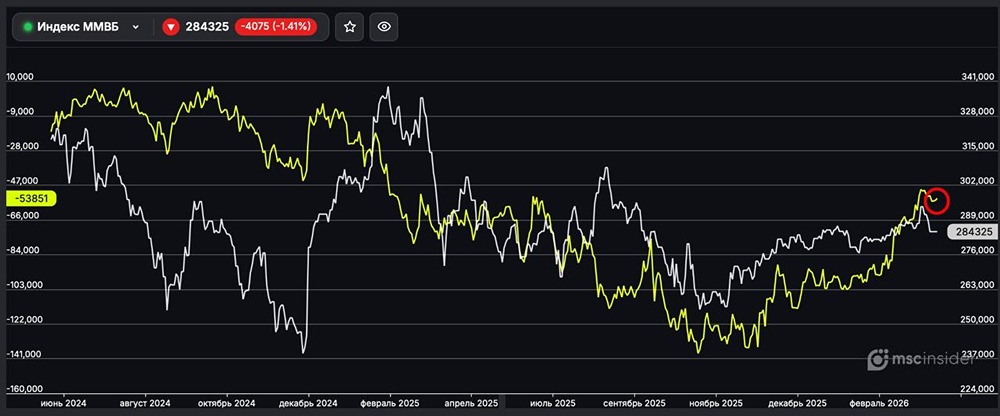
Task: Click the star favorite icon
Action: tap(349, 27)
